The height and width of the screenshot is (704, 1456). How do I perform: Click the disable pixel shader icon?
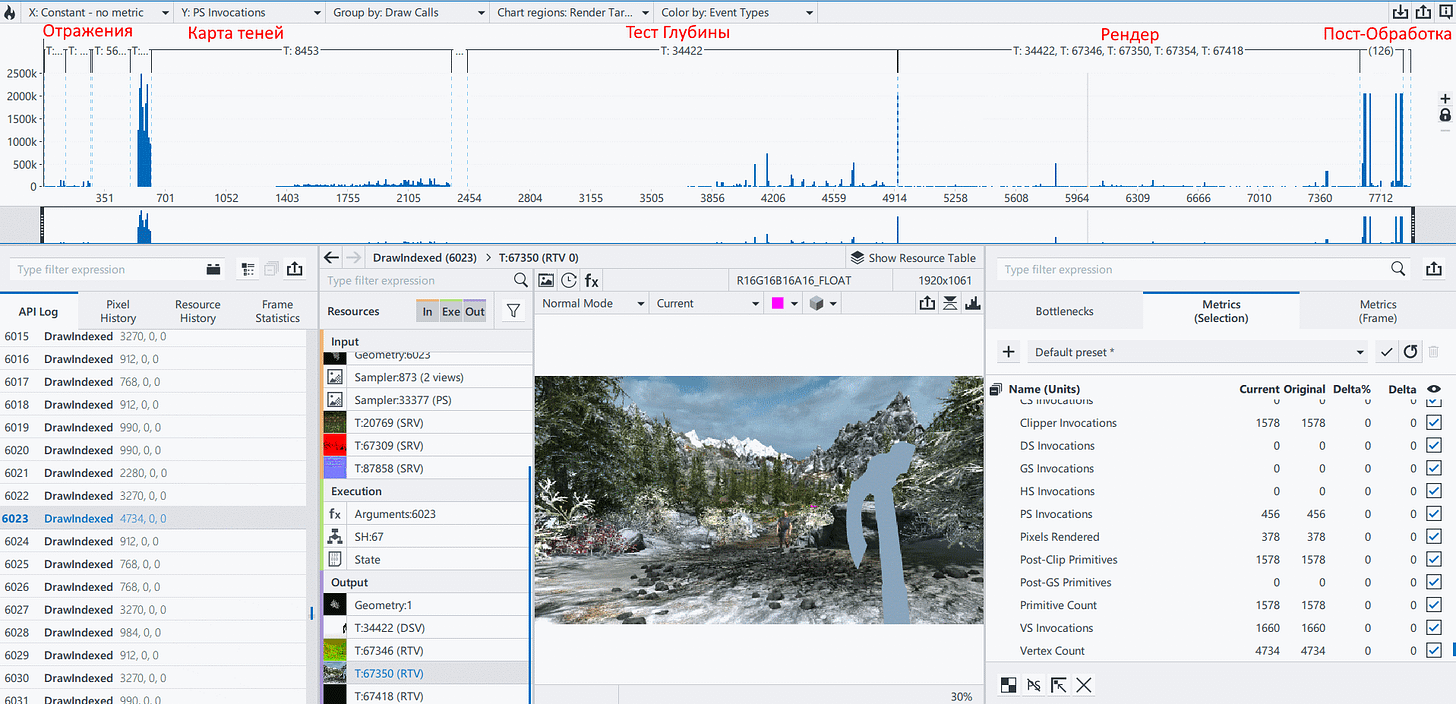pyautogui.click(x=1034, y=685)
